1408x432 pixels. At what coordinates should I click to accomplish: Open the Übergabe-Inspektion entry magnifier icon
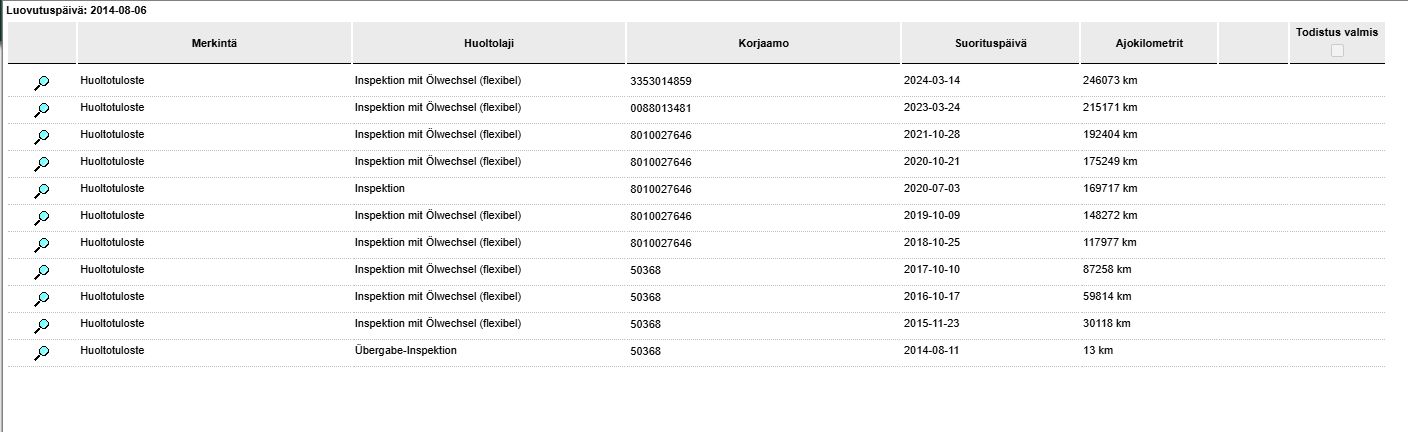coord(42,353)
